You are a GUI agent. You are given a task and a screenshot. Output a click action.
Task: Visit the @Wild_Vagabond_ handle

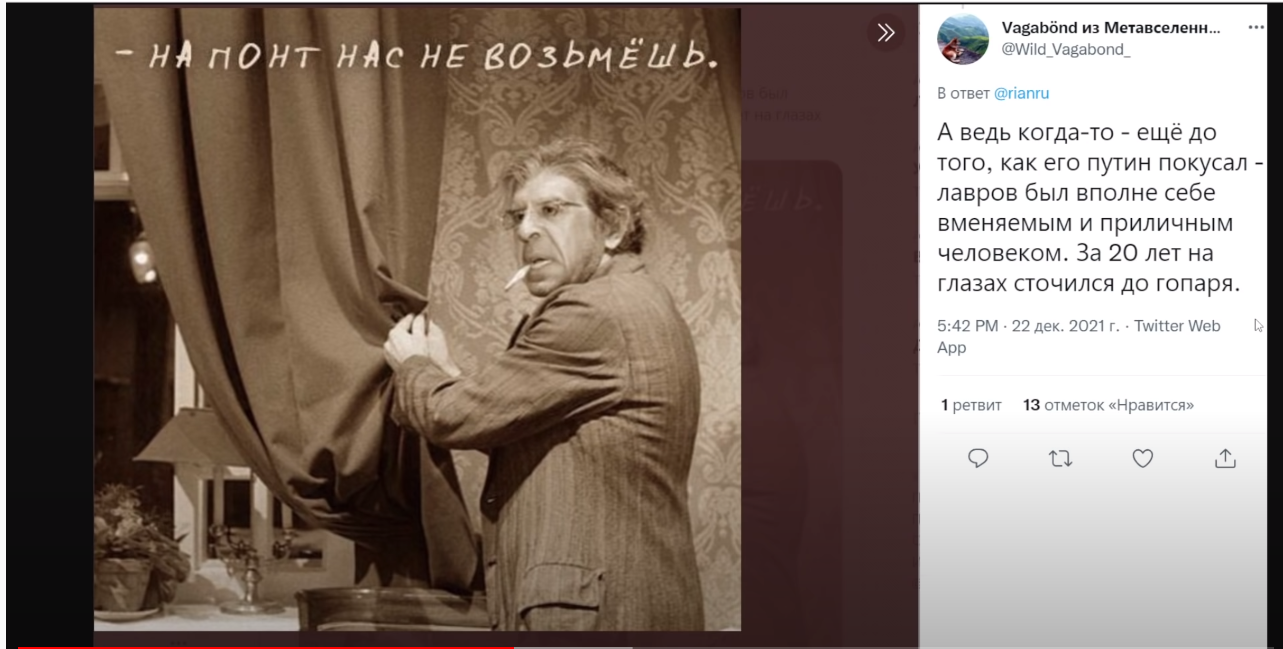tap(1066, 51)
